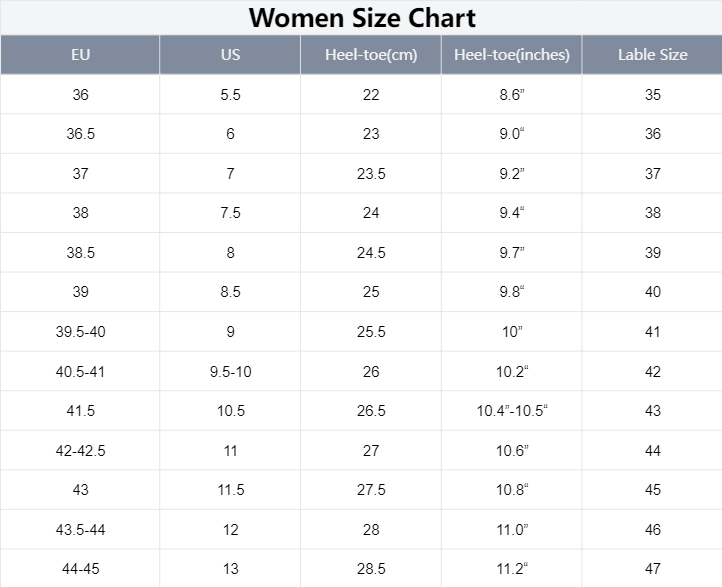Click the 28 cm heel-toe cell
Viewport: 722px width, 587px height.
pos(371,530)
